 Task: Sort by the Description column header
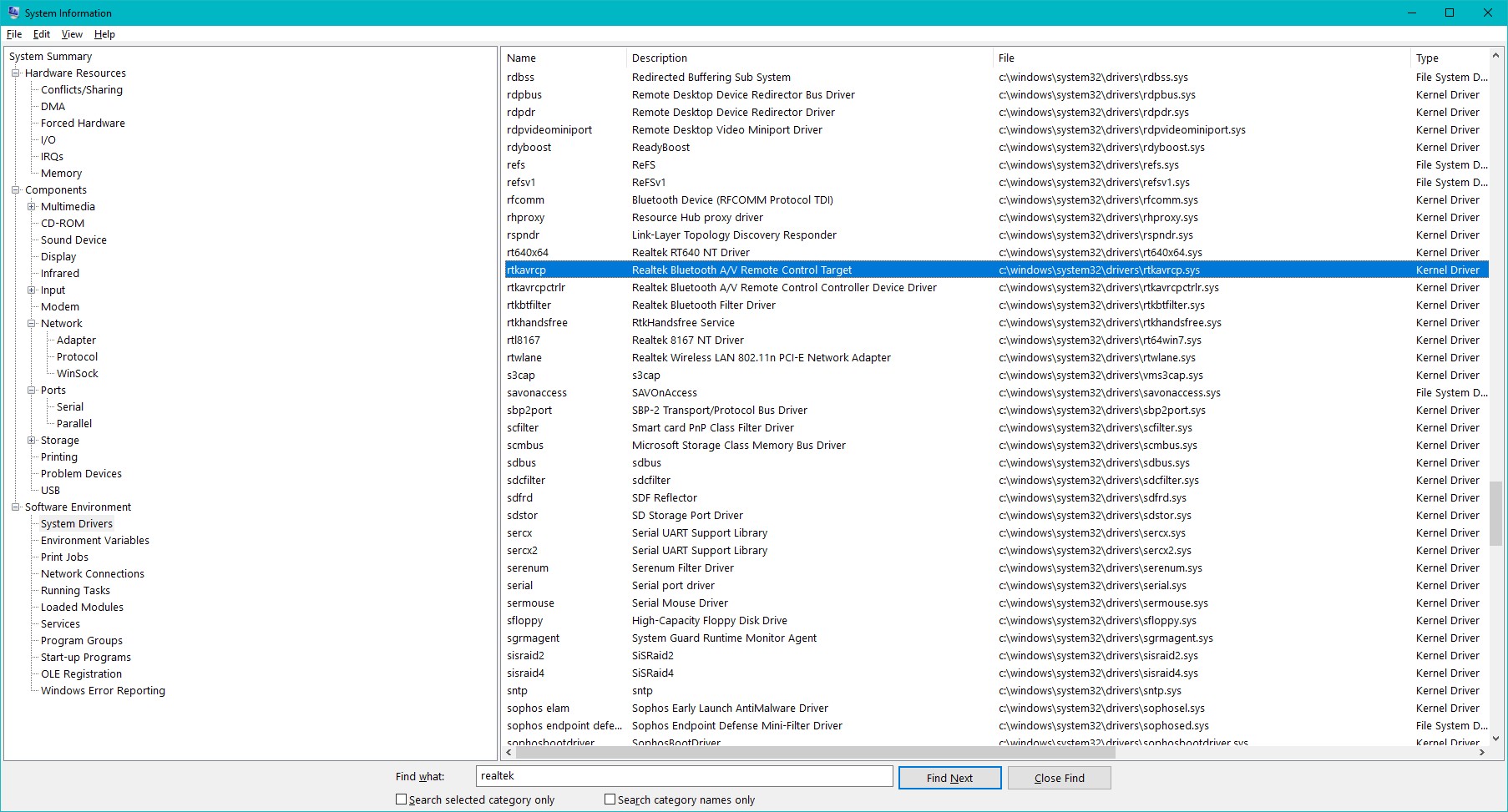(809, 58)
